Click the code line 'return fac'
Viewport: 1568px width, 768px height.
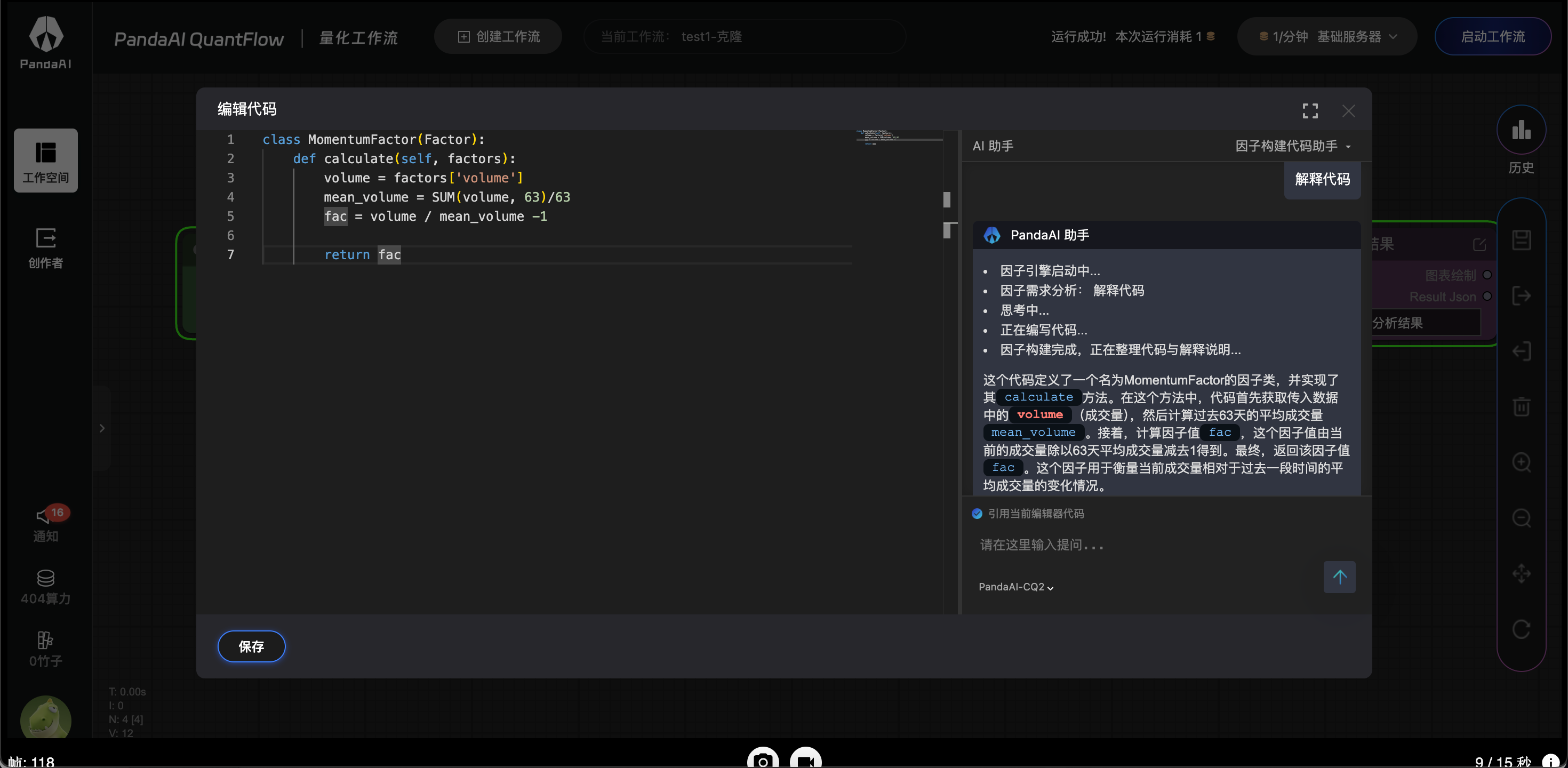[x=362, y=254]
